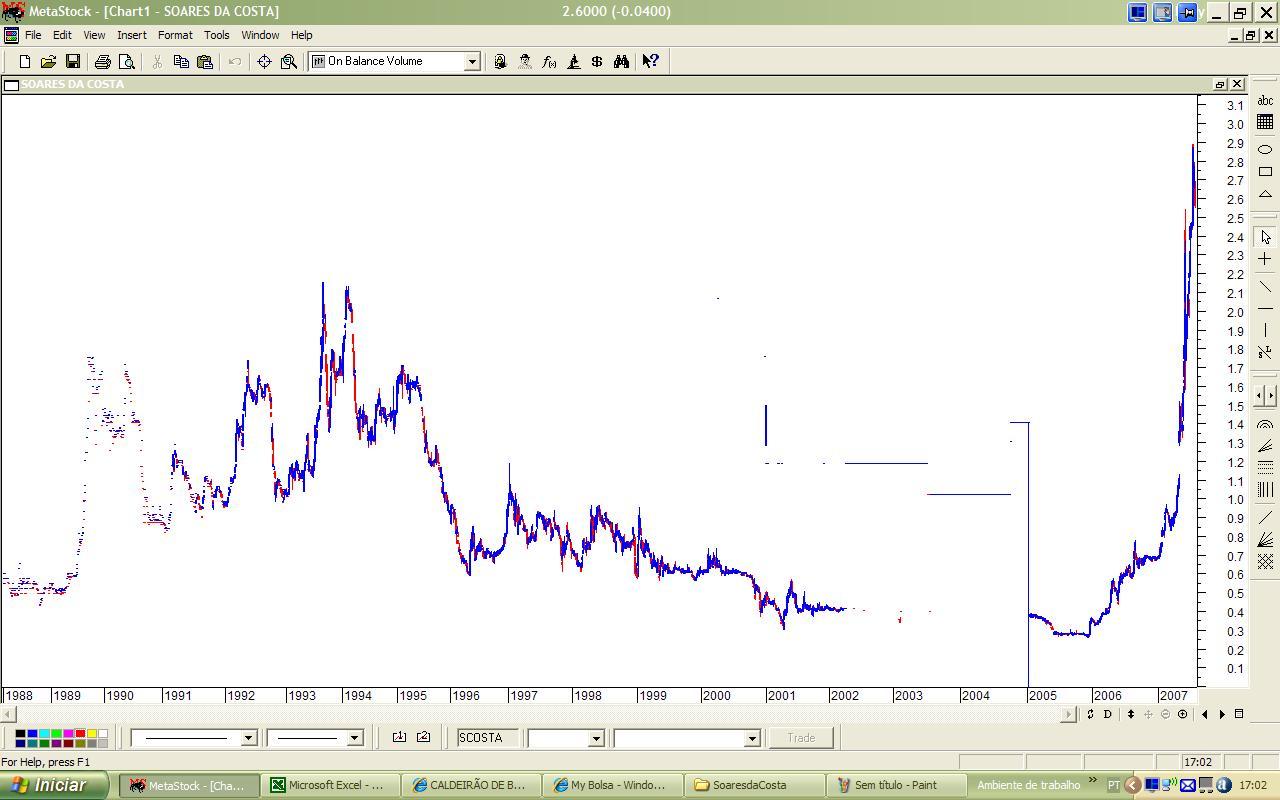
Task: Click the Trade button
Action: coord(801,738)
